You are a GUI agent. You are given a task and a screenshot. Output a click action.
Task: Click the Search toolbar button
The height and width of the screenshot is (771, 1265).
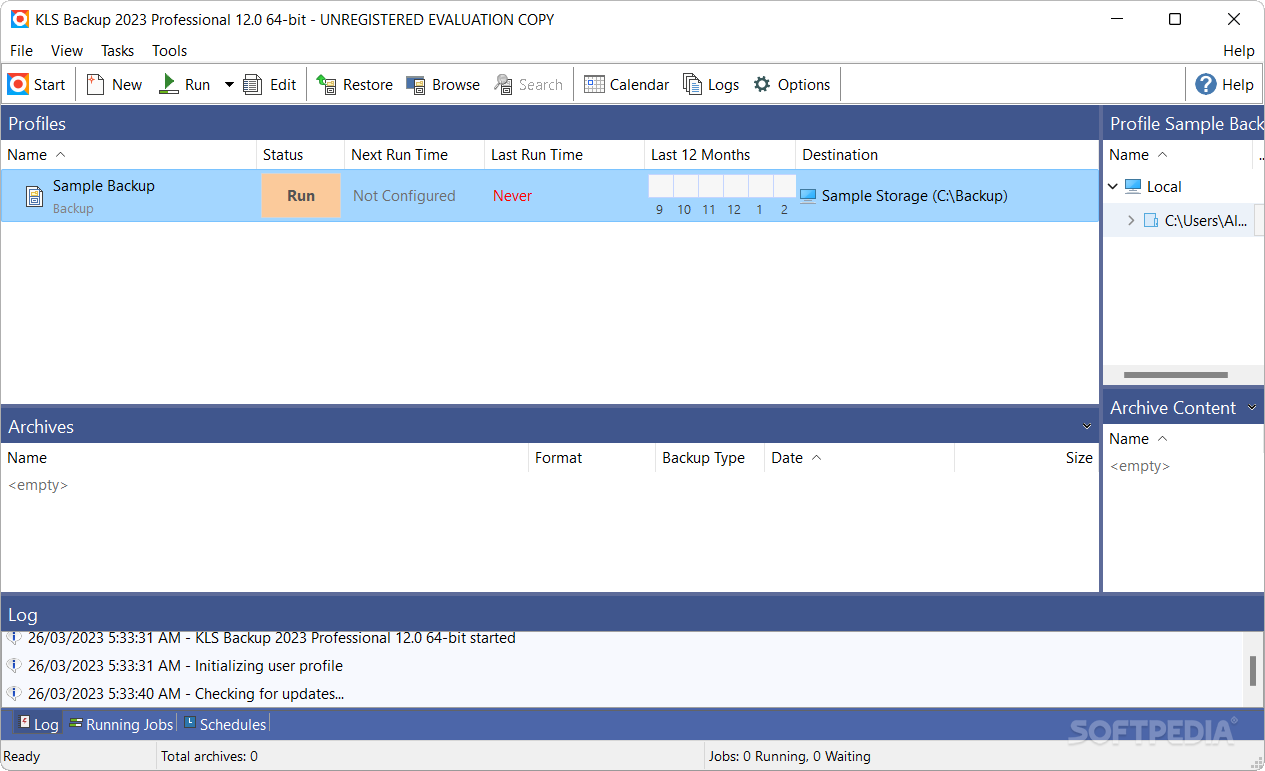tap(528, 85)
